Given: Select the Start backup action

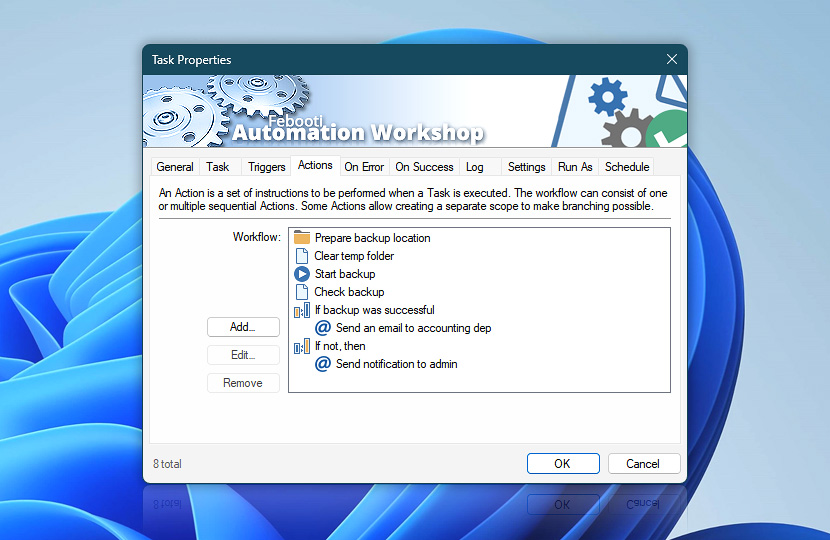Looking at the screenshot, I should tap(345, 274).
